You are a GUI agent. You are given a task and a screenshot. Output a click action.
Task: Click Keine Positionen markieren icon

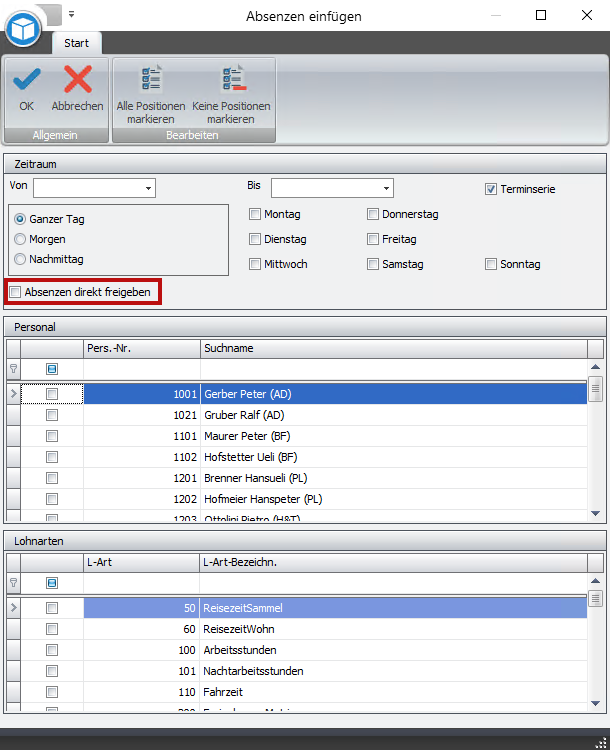tap(231, 80)
